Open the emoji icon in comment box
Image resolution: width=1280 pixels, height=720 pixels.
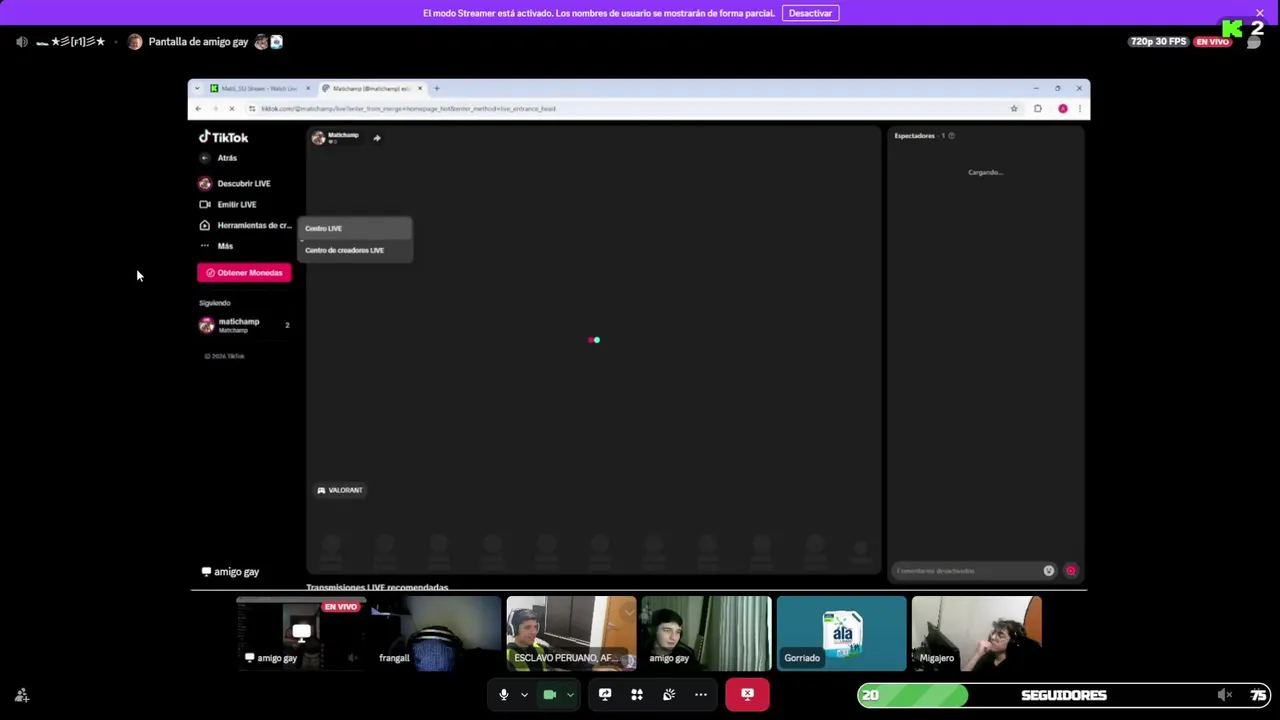point(1049,570)
